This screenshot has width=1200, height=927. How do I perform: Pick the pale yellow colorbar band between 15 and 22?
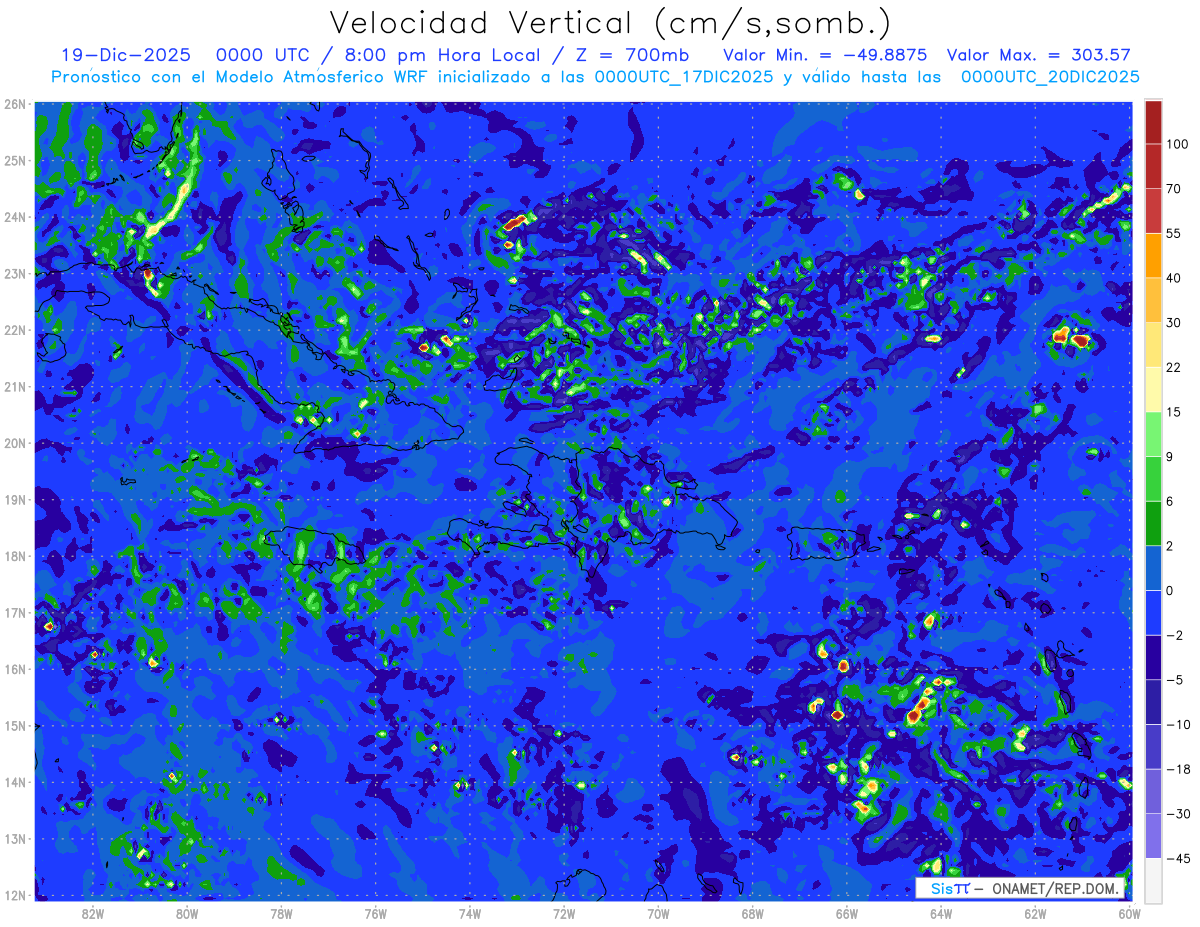click(x=1153, y=390)
